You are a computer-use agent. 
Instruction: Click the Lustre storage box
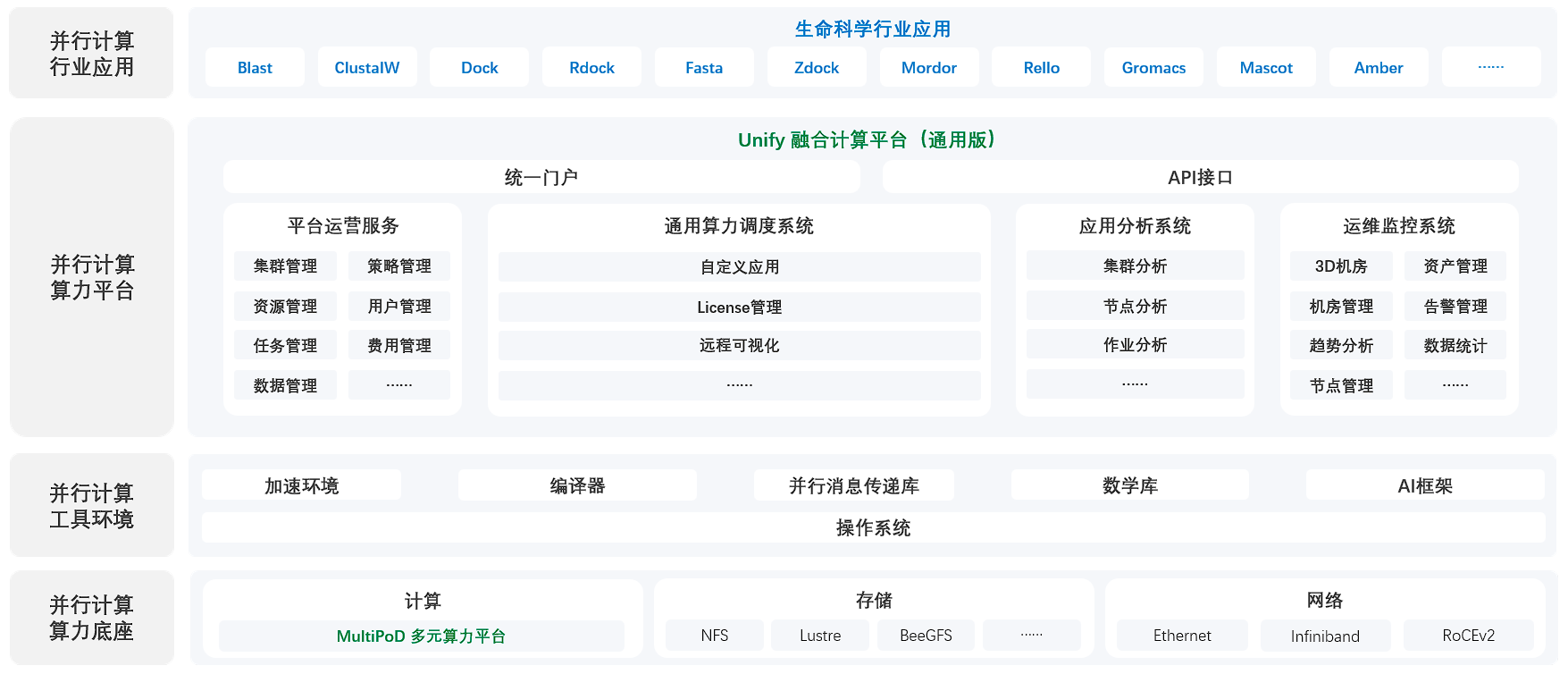tap(820, 635)
